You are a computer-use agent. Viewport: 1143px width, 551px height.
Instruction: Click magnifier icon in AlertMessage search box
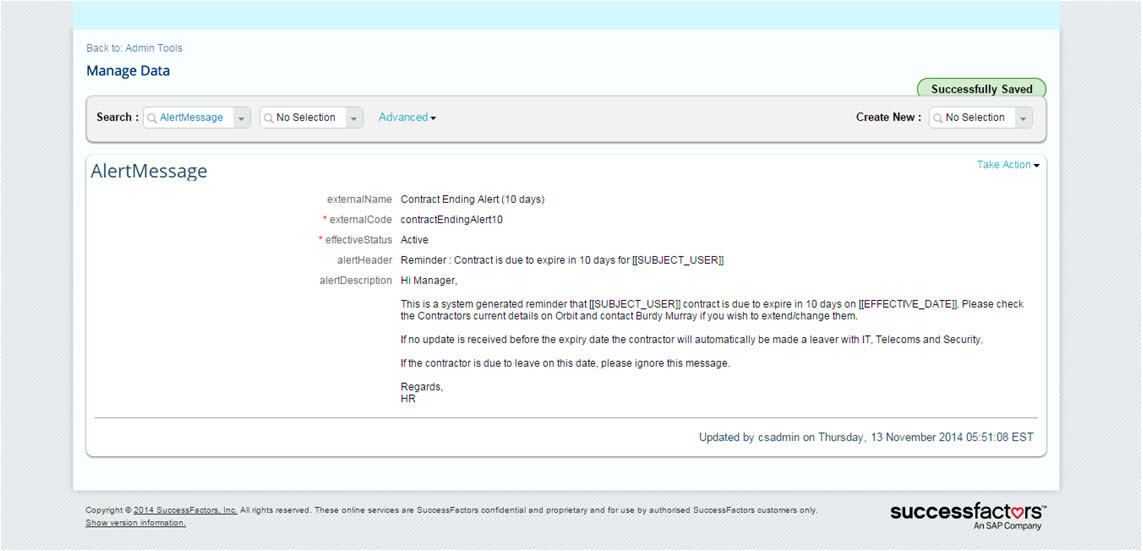tap(152, 117)
